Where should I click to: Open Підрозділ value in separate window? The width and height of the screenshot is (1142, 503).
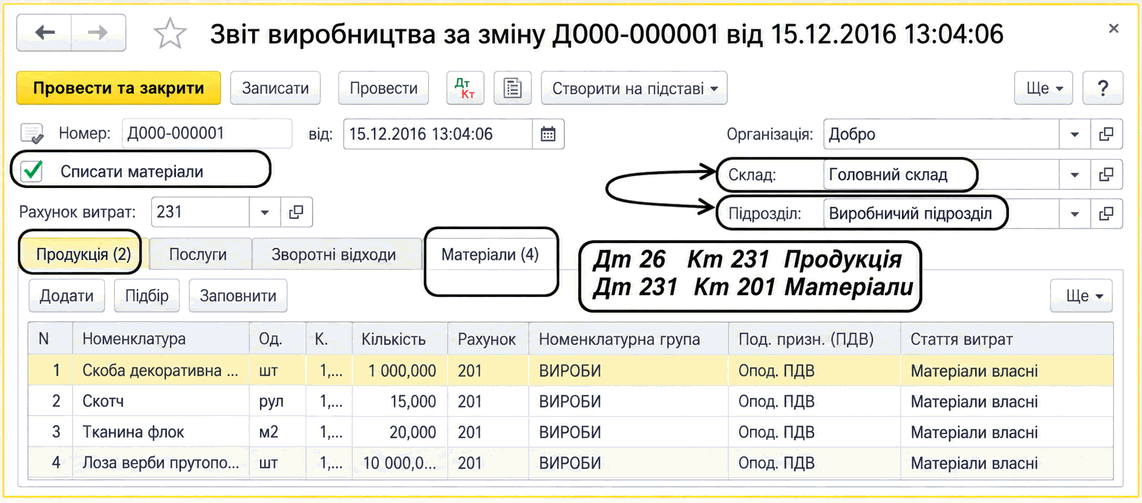tap(1106, 214)
